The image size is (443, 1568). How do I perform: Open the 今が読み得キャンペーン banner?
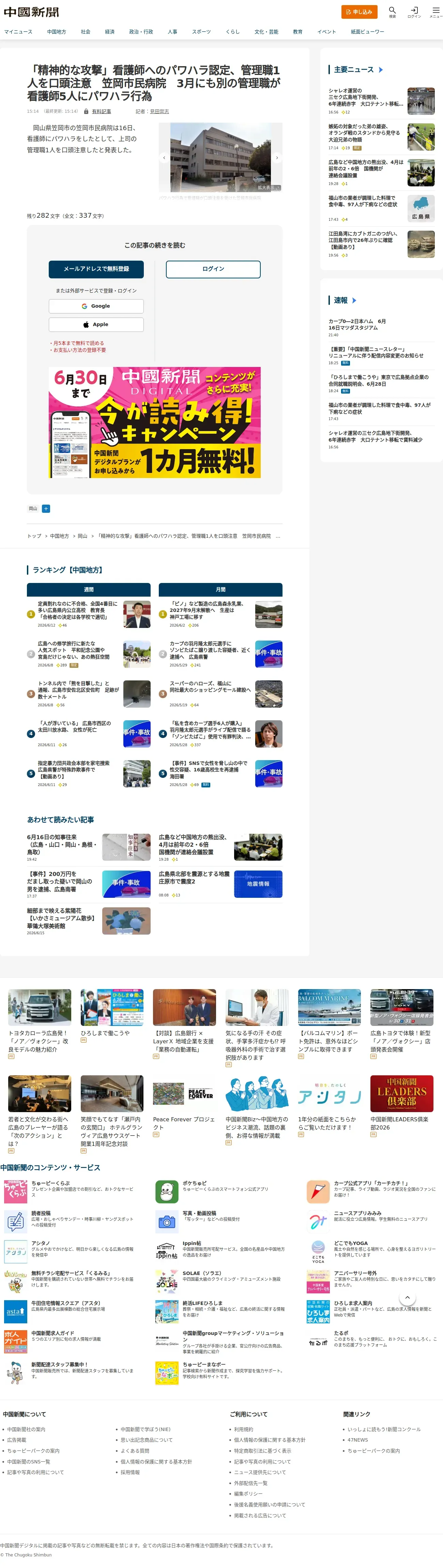pos(155,422)
